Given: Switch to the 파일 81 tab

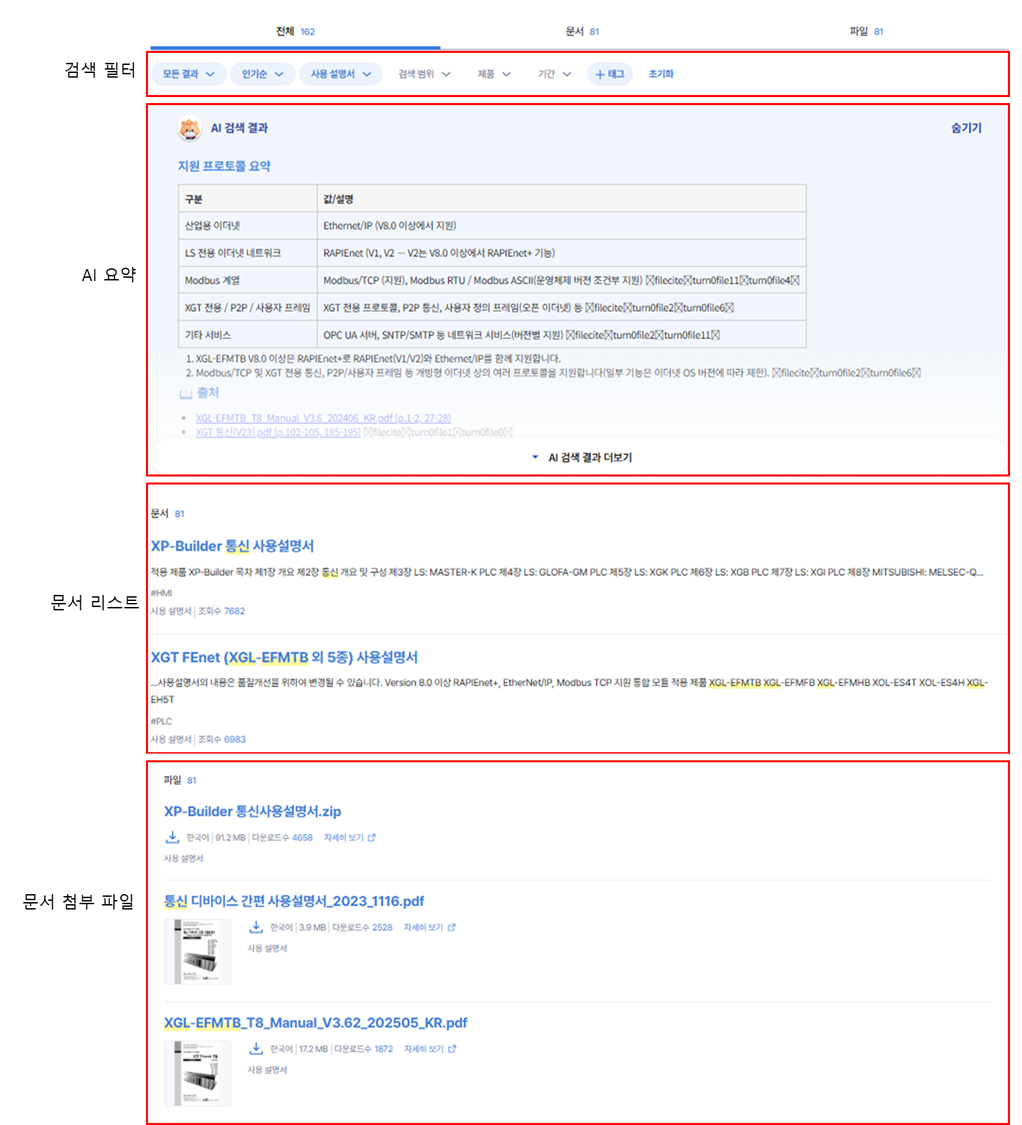Looking at the screenshot, I should 866,32.
